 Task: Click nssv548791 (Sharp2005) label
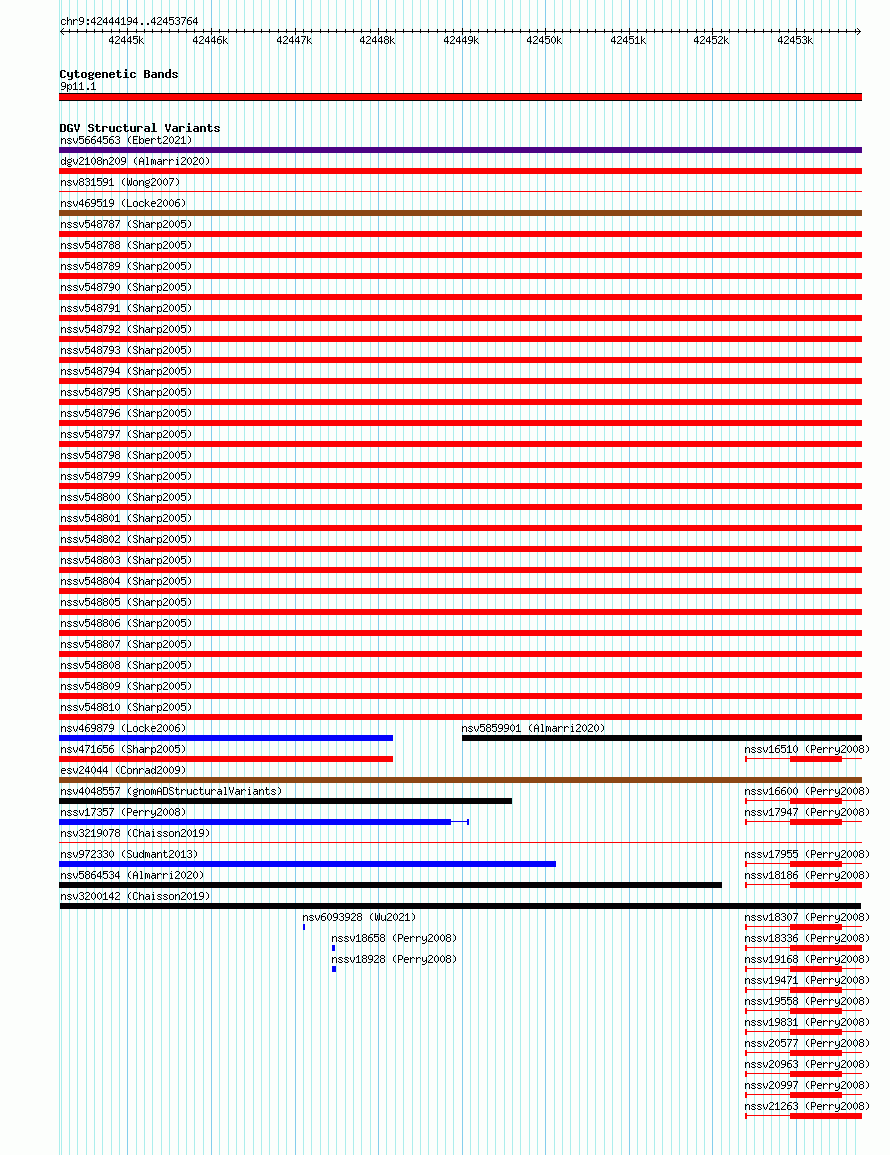[x=126, y=308]
